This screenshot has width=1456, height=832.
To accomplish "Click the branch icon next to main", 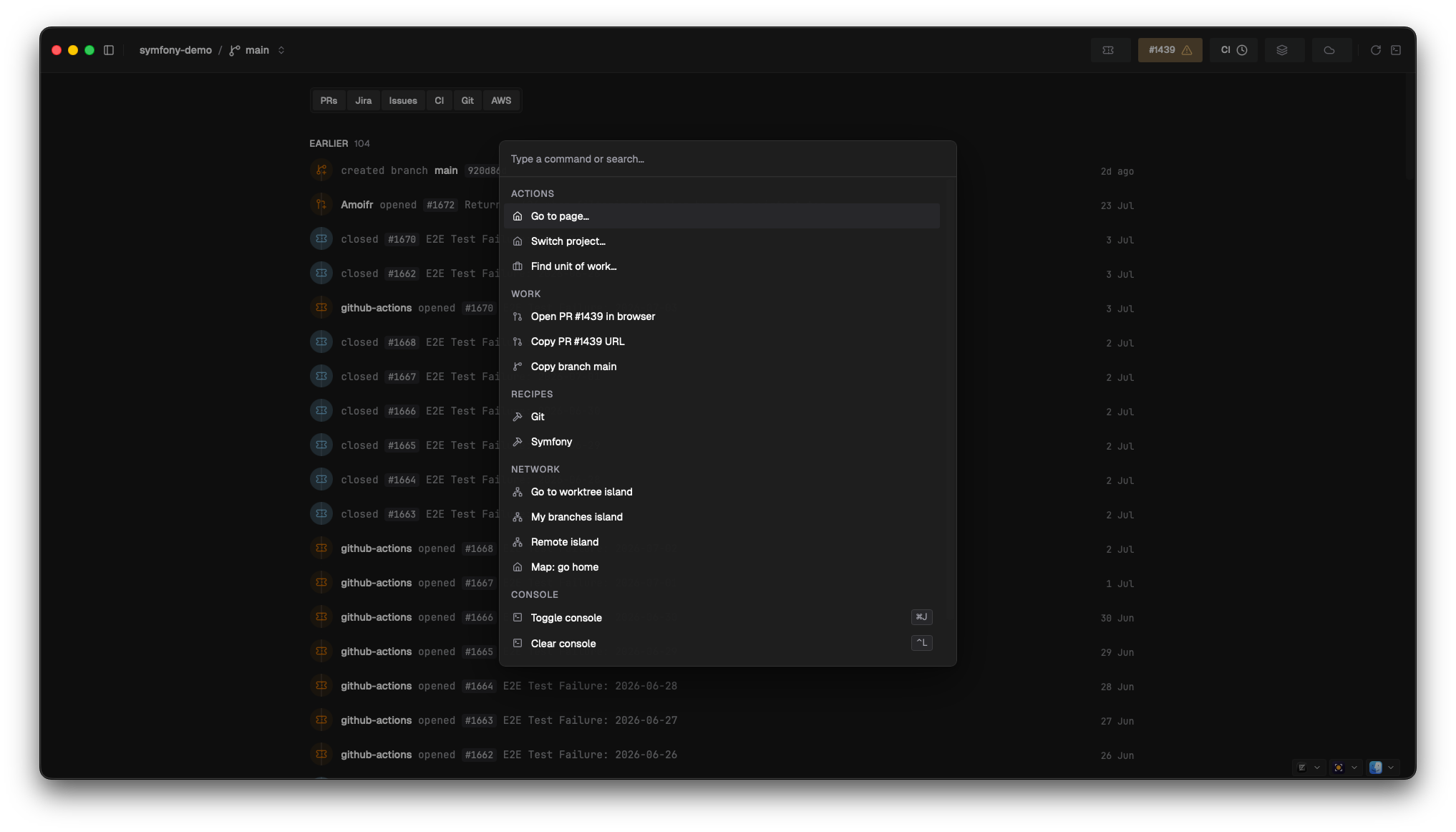I will 235,50.
